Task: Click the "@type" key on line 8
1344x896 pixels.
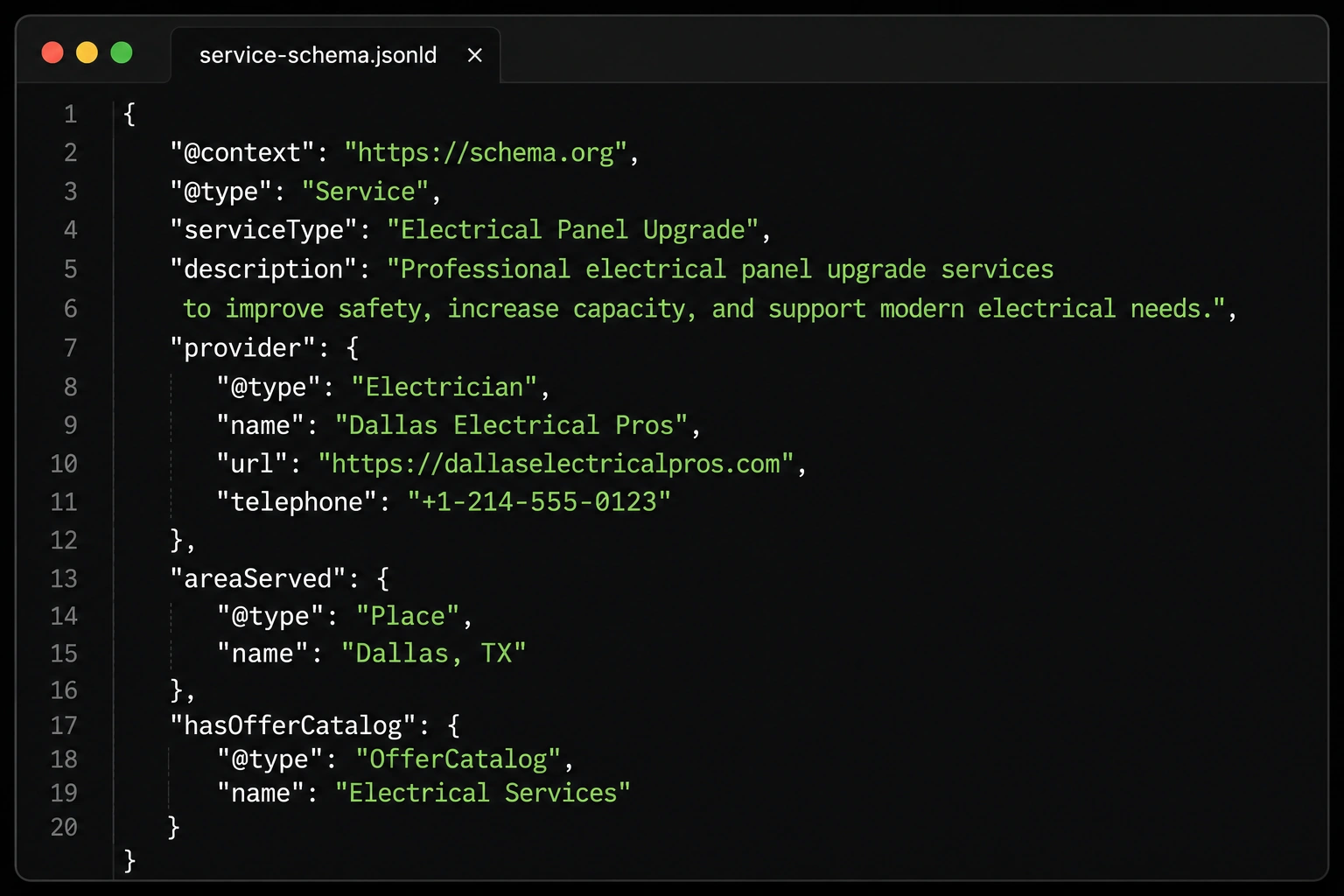Action: coord(269,388)
